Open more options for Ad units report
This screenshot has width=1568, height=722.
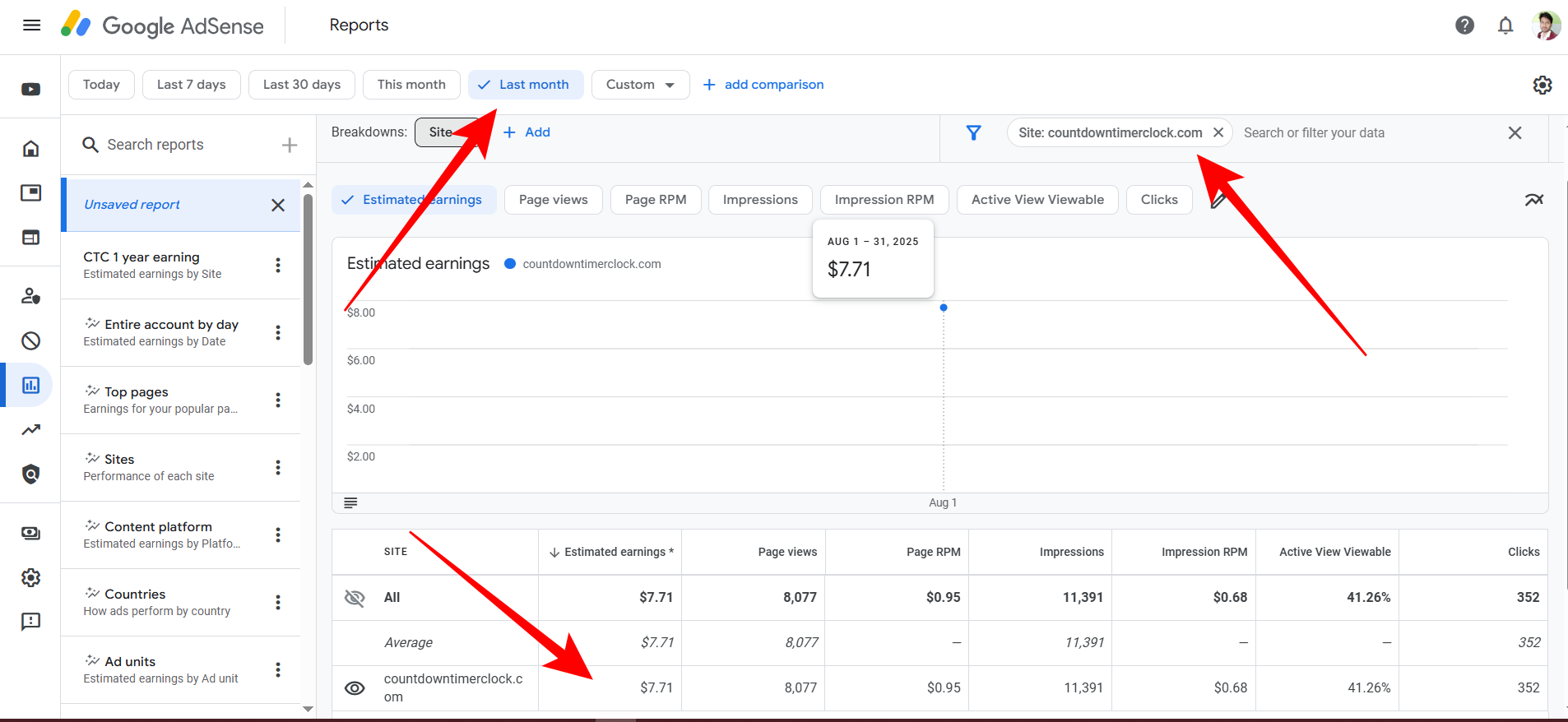(x=278, y=669)
